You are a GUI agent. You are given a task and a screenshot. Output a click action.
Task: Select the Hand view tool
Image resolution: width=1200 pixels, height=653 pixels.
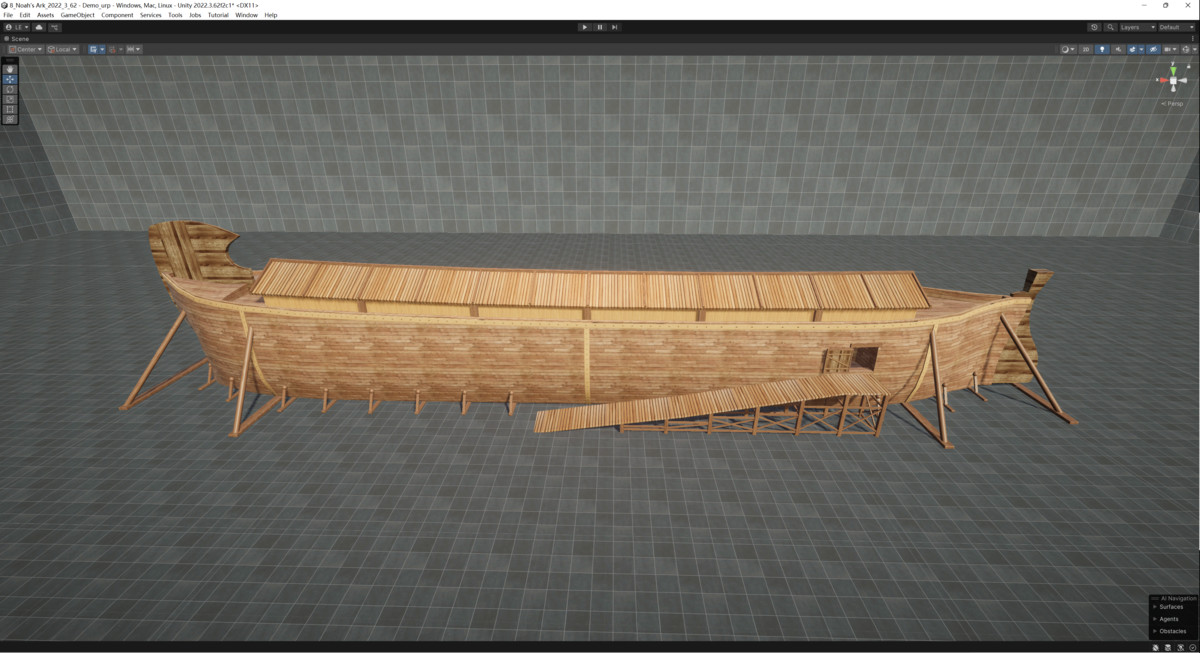tap(10, 68)
